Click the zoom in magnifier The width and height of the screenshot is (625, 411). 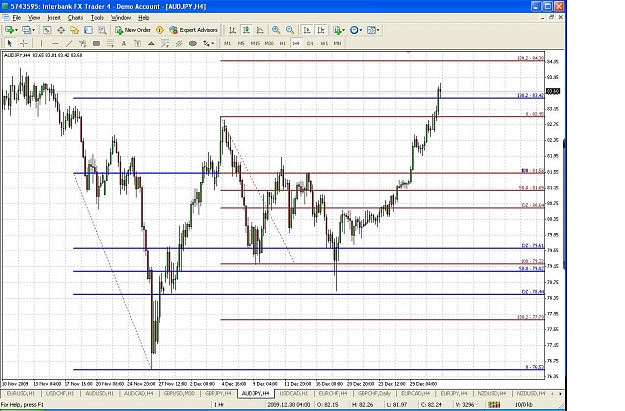click(x=276, y=30)
